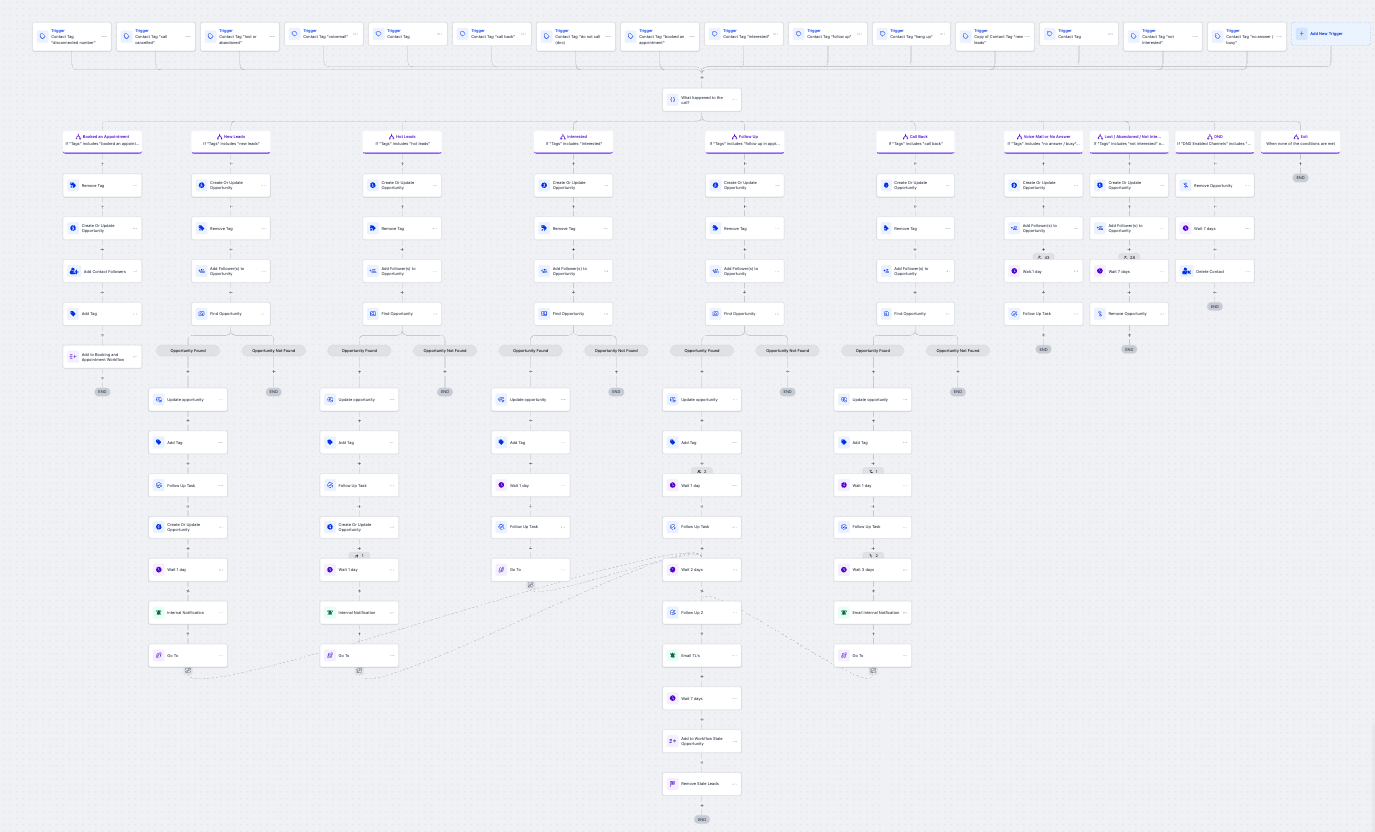Click the Add New Trigger button
Image resolution: width=1375 pixels, height=832 pixels.
(1331, 34)
